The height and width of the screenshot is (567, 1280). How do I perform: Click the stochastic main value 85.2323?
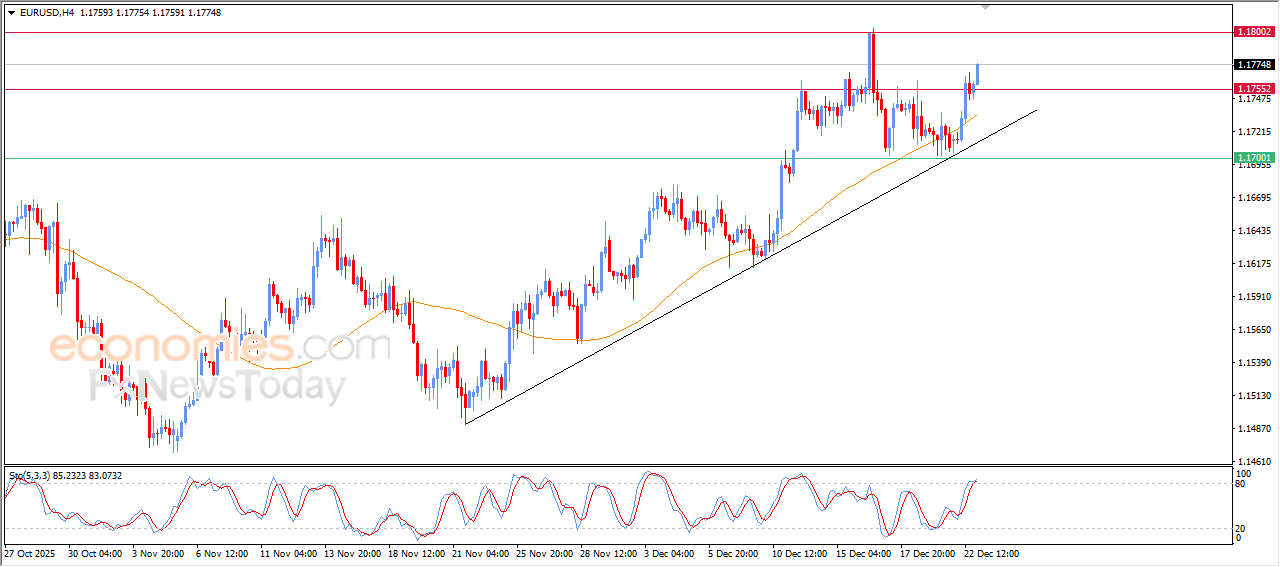[68, 476]
